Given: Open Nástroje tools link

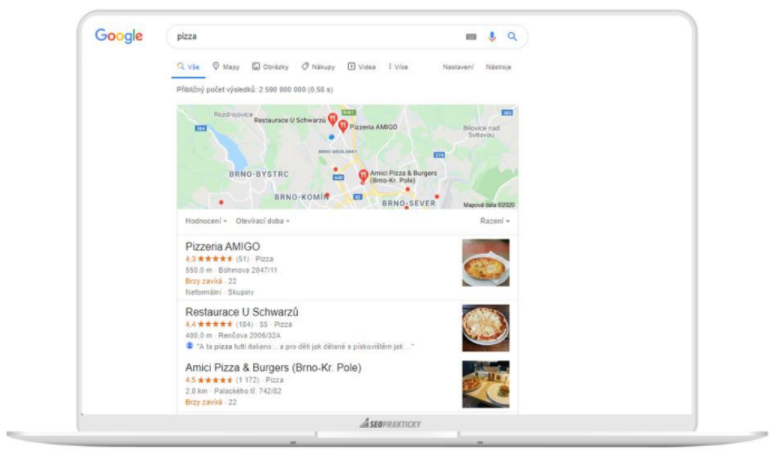Looking at the screenshot, I should point(499,67).
